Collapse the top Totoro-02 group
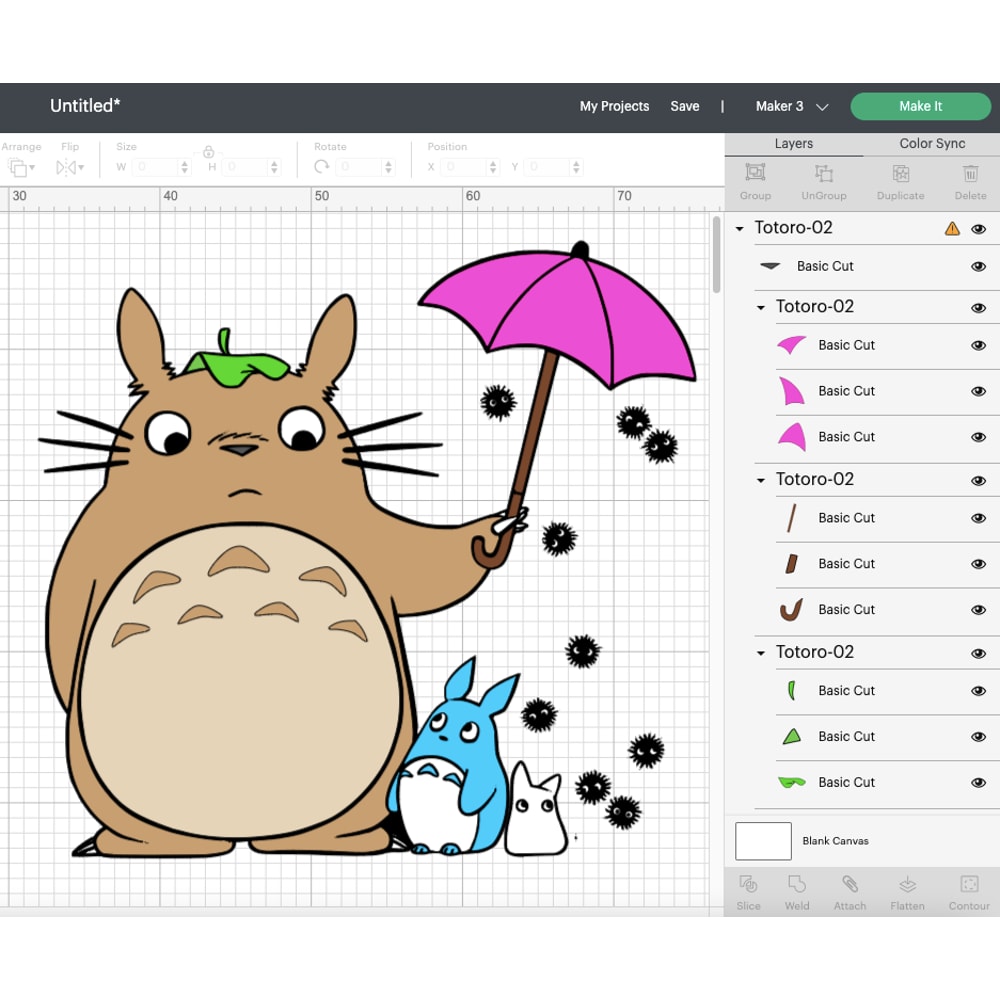Viewport: 1000px width, 1000px height. pos(740,228)
